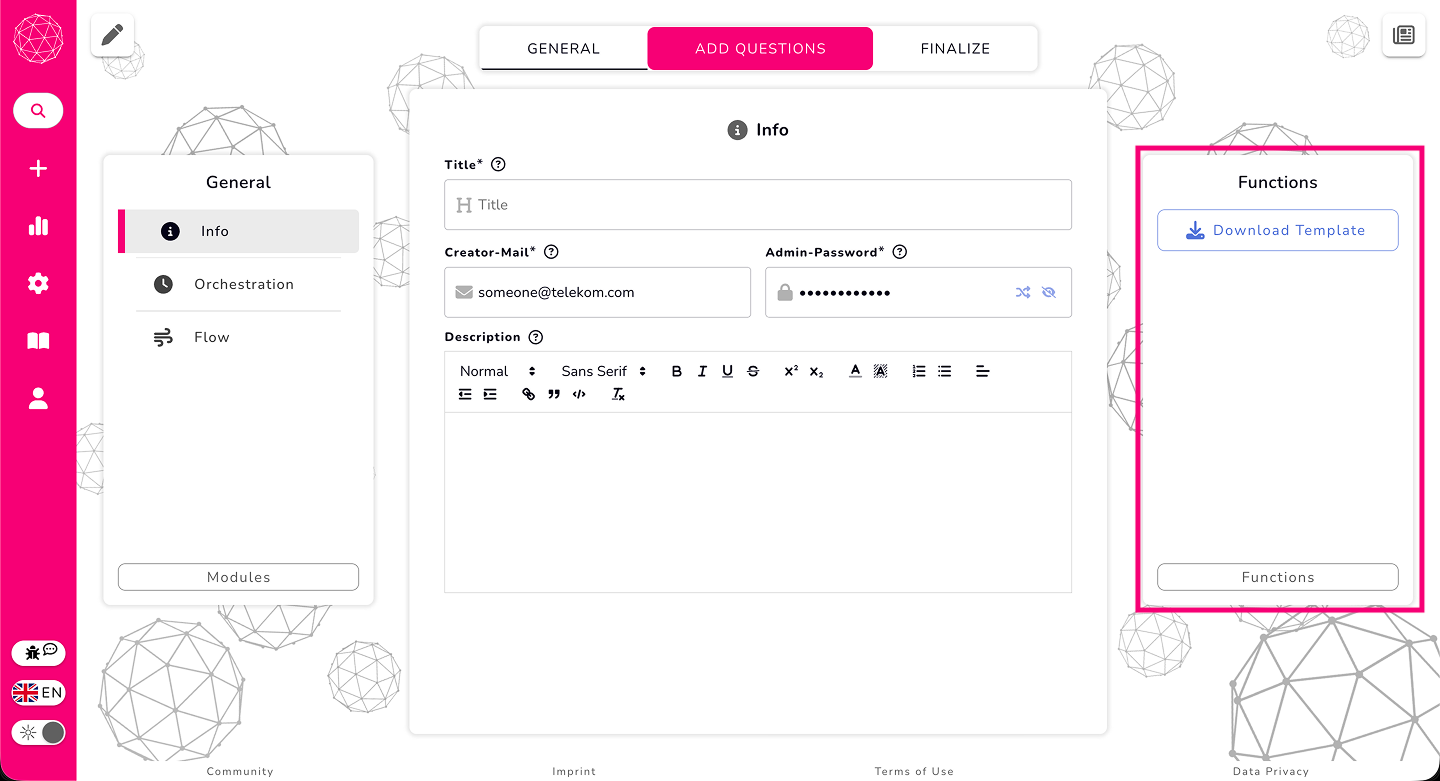Select the search icon in the sidebar
Image resolution: width=1440 pixels, height=781 pixels.
tap(37, 110)
